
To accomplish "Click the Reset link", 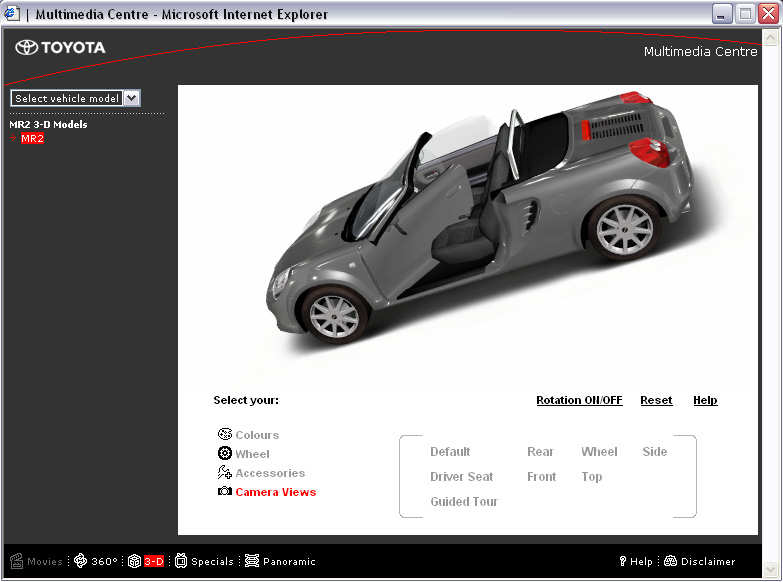I will (656, 400).
